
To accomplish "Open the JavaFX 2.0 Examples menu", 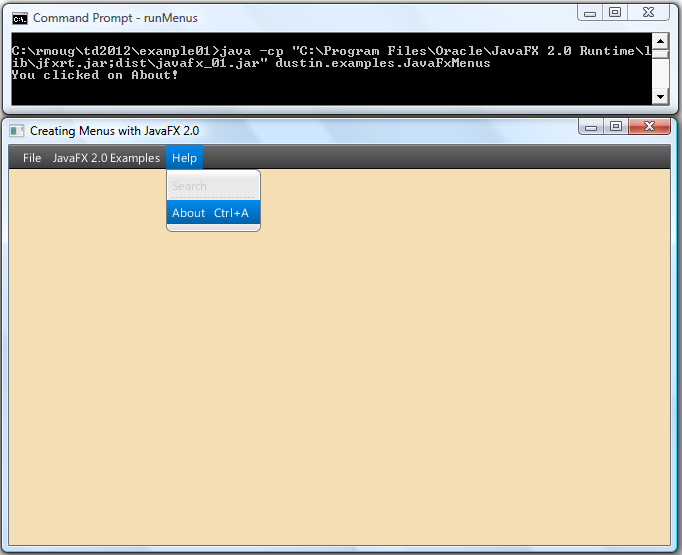I will click(x=106, y=158).
